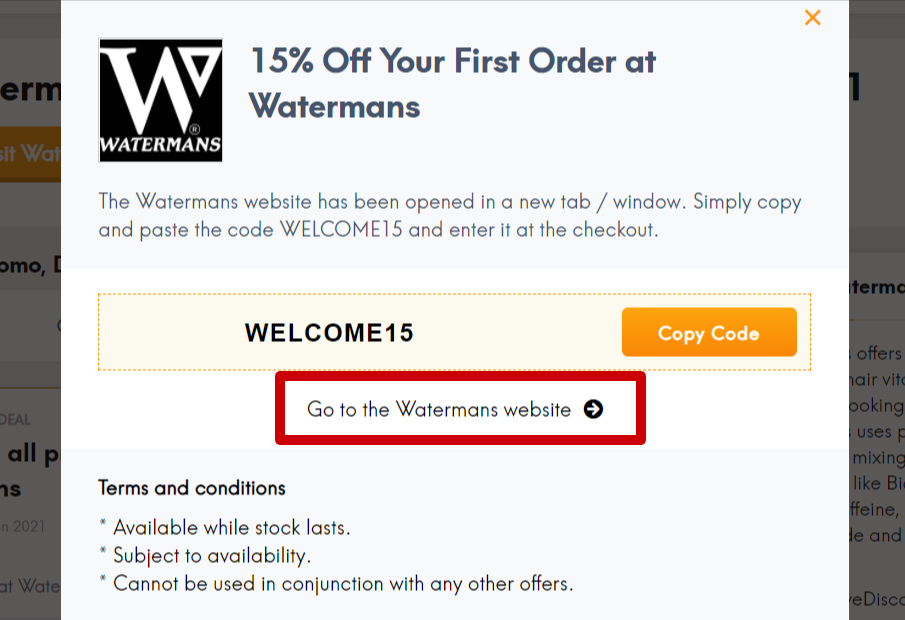Click the dimmed orange Visit button behind popup
The height and width of the screenshot is (620, 905).
pyautogui.click(x=30, y=154)
